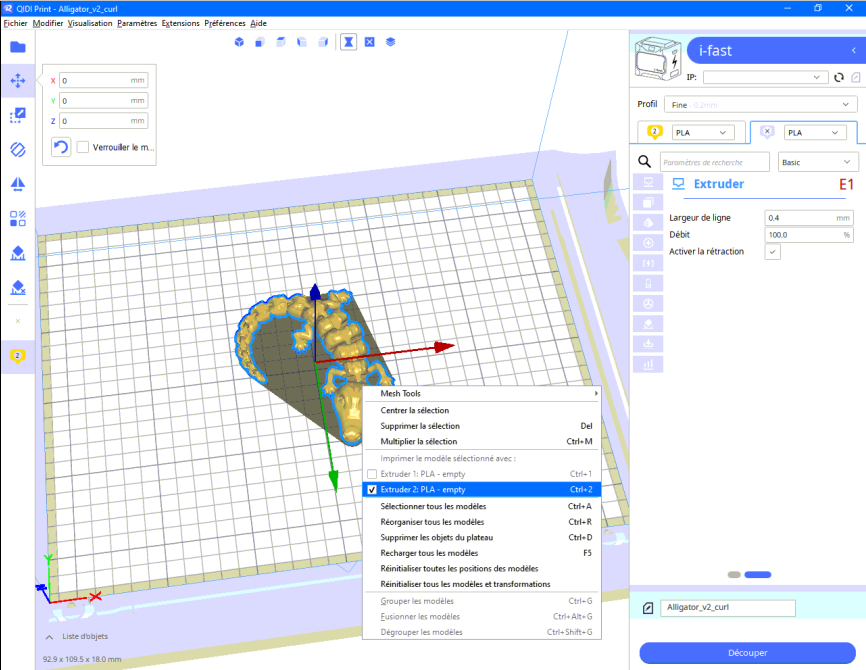The height and width of the screenshot is (670, 866).
Task: Open the Aide menu
Action: click(x=258, y=23)
